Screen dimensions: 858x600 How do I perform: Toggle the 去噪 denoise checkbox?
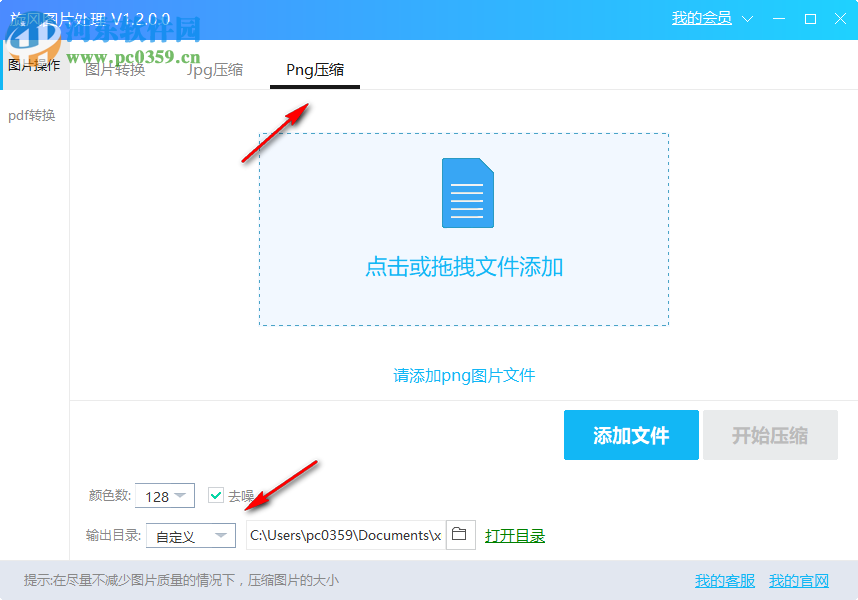(x=216, y=495)
